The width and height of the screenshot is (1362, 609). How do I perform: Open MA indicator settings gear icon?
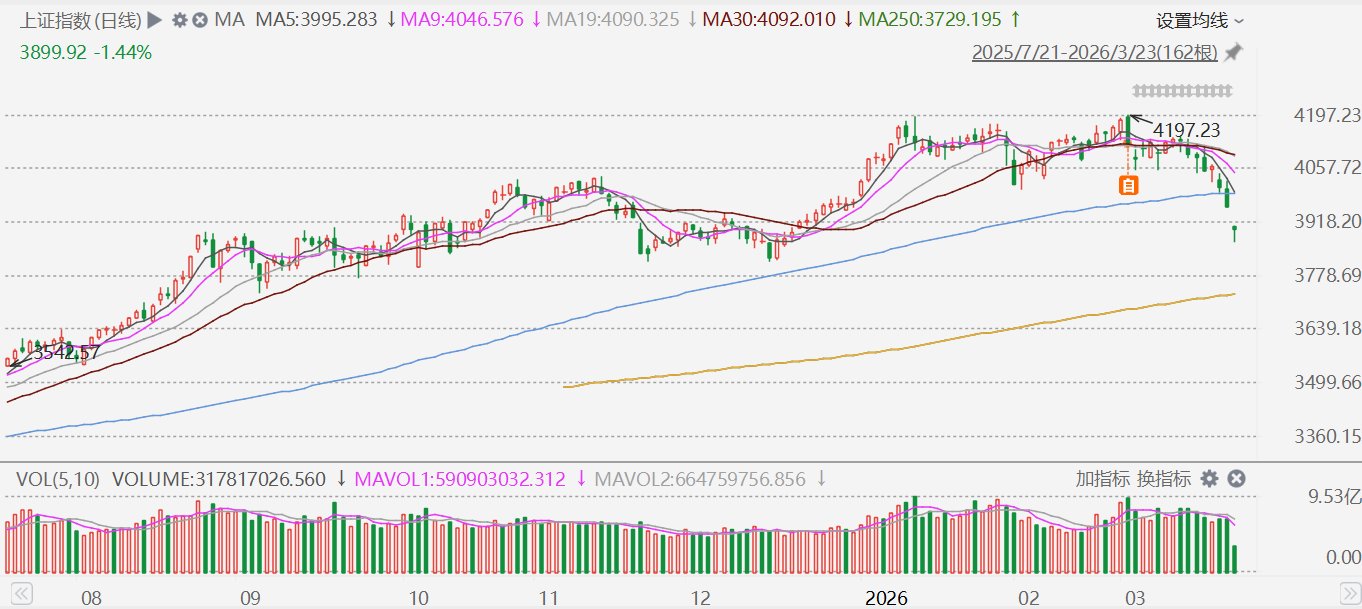coord(179,20)
